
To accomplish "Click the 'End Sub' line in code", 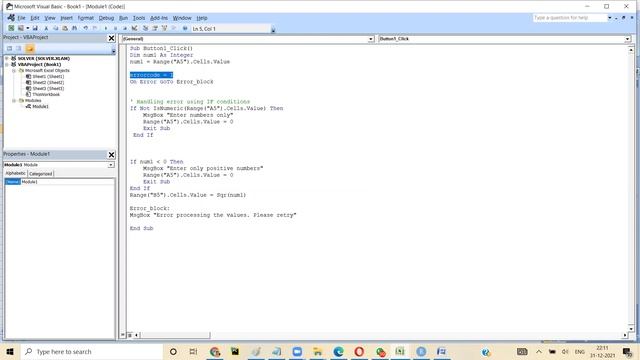I will (141, 229).
